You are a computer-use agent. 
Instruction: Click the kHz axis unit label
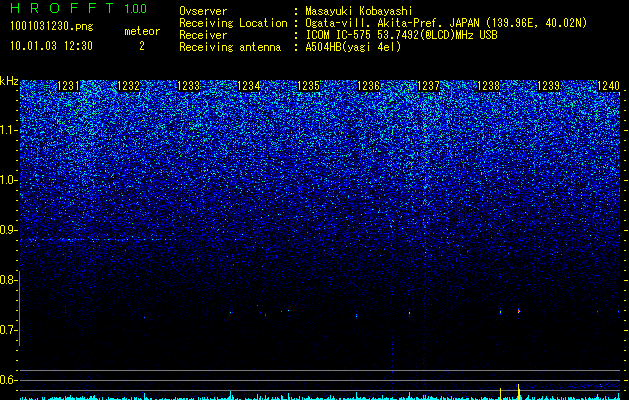pos(9,81)
